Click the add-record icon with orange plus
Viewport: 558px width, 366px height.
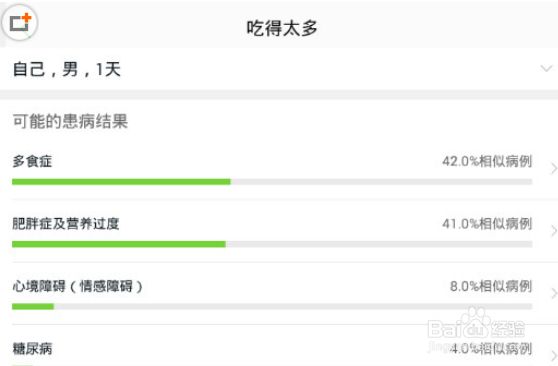[20, 23]
